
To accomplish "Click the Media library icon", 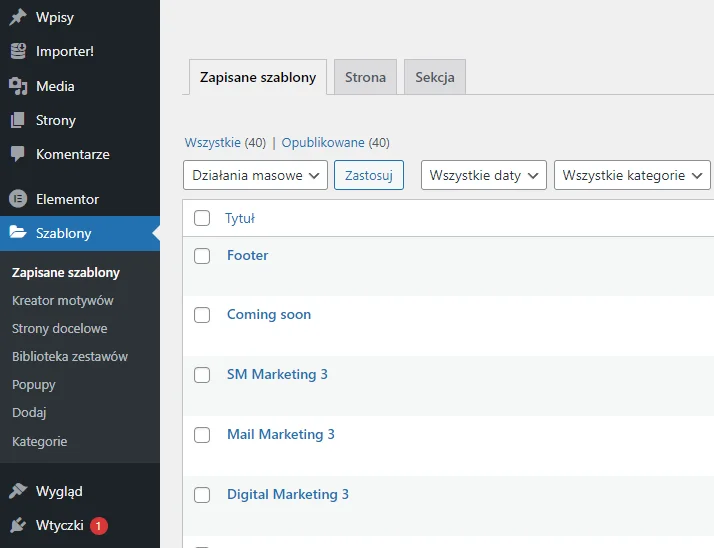I will (x=18, y=86).
